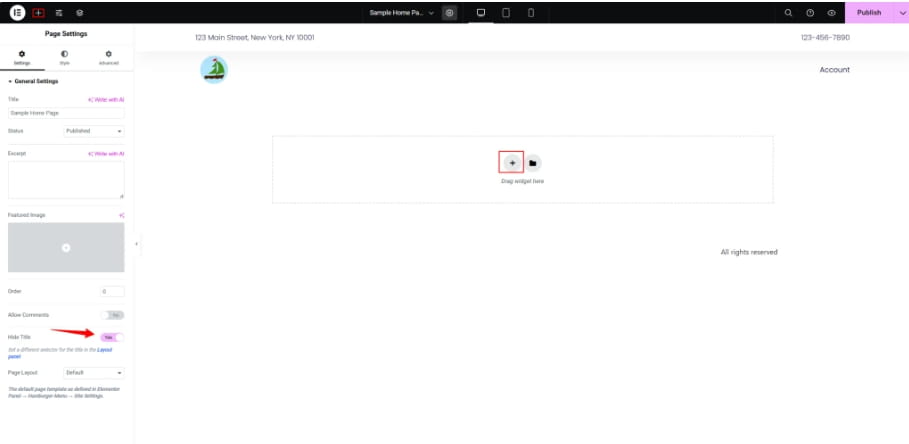The width and height of the screenshot is (909, 444).
Task: Switch to the Advanced tab
Action: click(108, 57)
